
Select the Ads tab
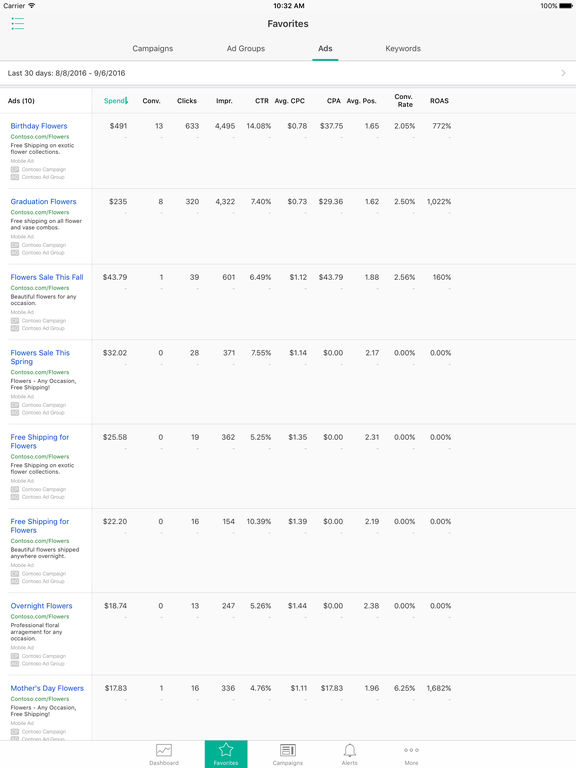(x=325, y=48)
